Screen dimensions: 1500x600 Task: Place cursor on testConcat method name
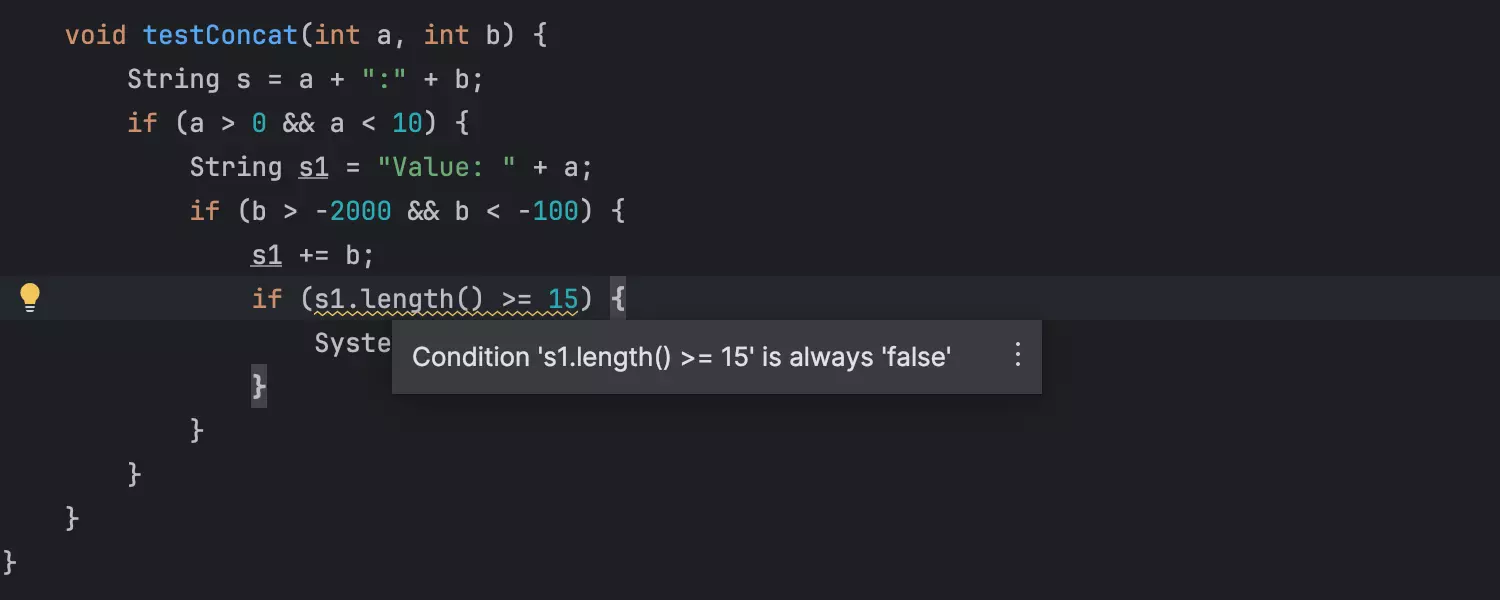click(x=221, y=35)
